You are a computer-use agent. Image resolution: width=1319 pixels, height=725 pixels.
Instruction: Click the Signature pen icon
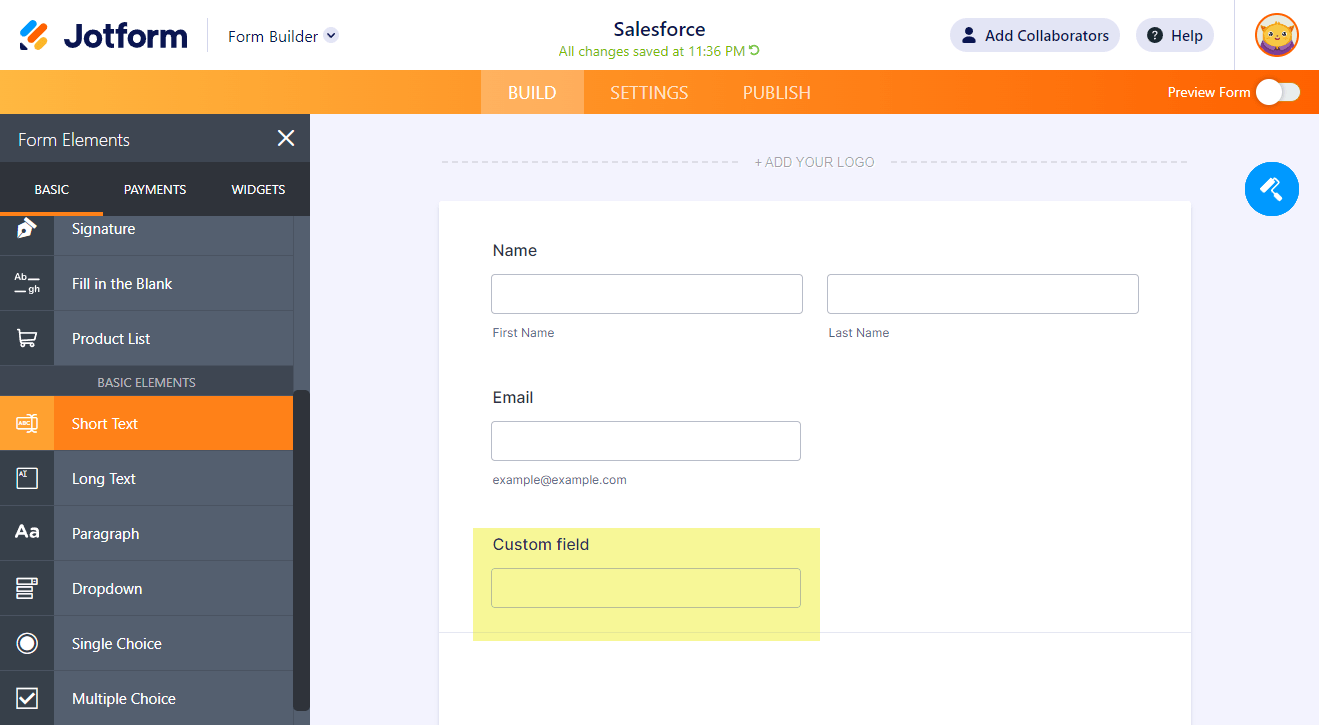pos(27,229)
